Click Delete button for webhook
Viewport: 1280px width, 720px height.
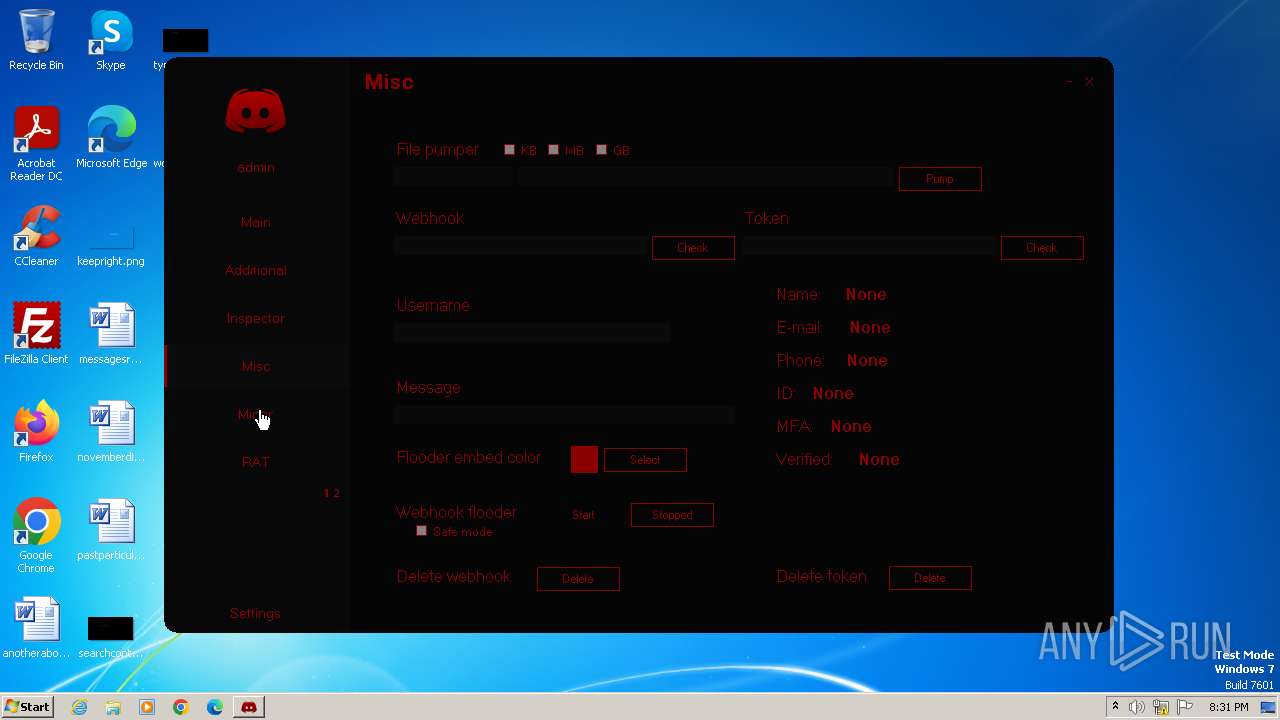[x=578, y=579]
